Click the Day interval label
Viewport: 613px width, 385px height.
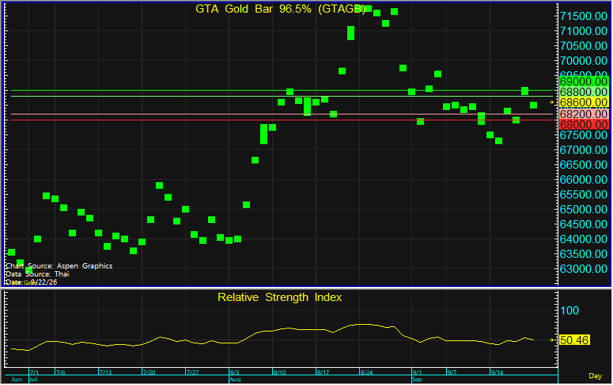point(595,376)
